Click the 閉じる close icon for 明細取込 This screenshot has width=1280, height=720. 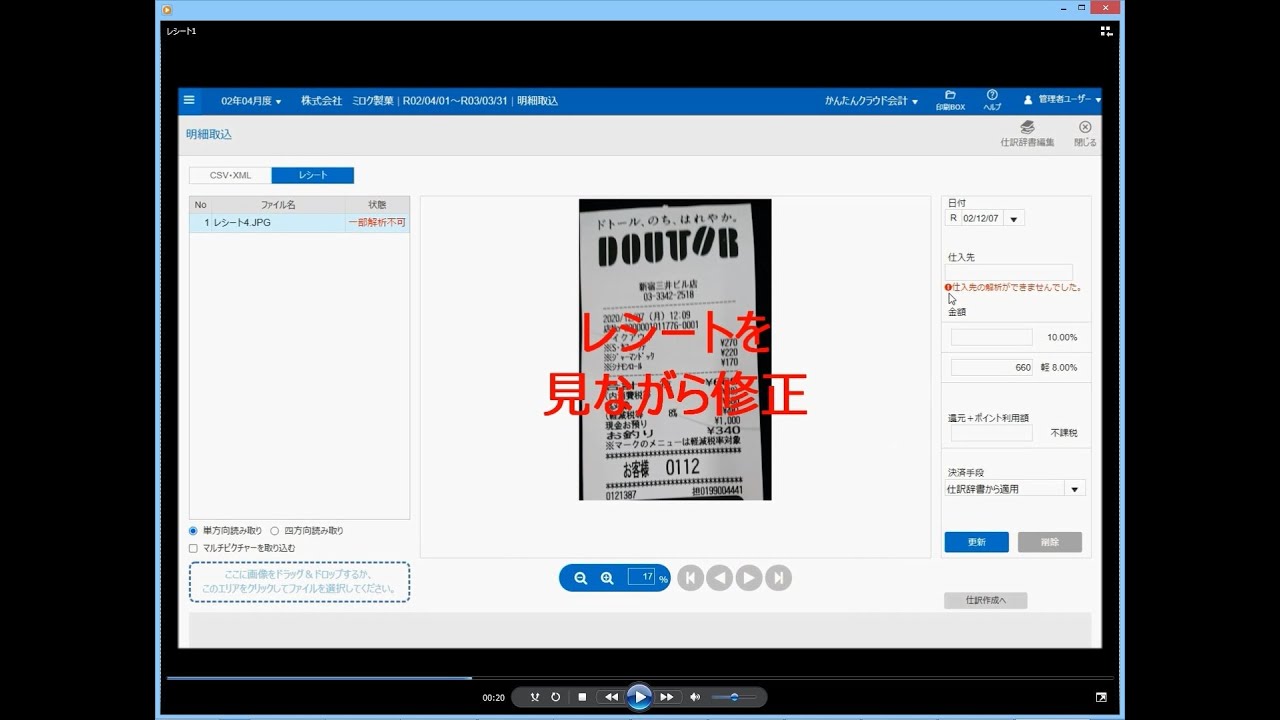(1085, 133)
